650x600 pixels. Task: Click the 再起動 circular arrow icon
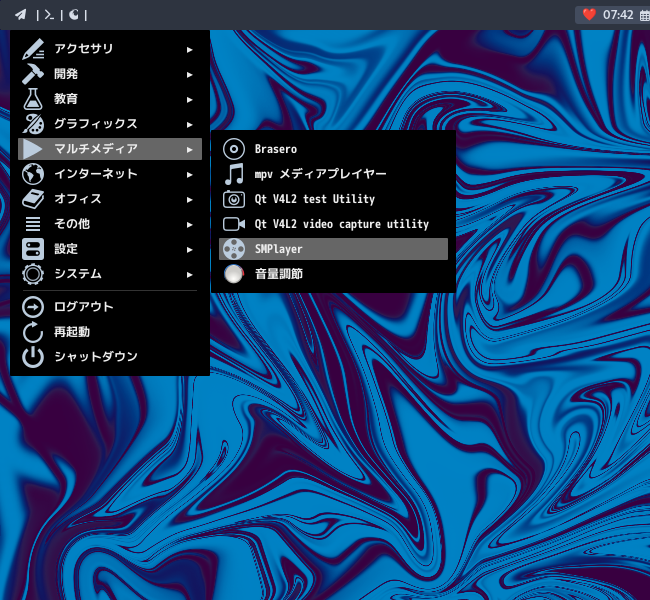coord(33,332)
